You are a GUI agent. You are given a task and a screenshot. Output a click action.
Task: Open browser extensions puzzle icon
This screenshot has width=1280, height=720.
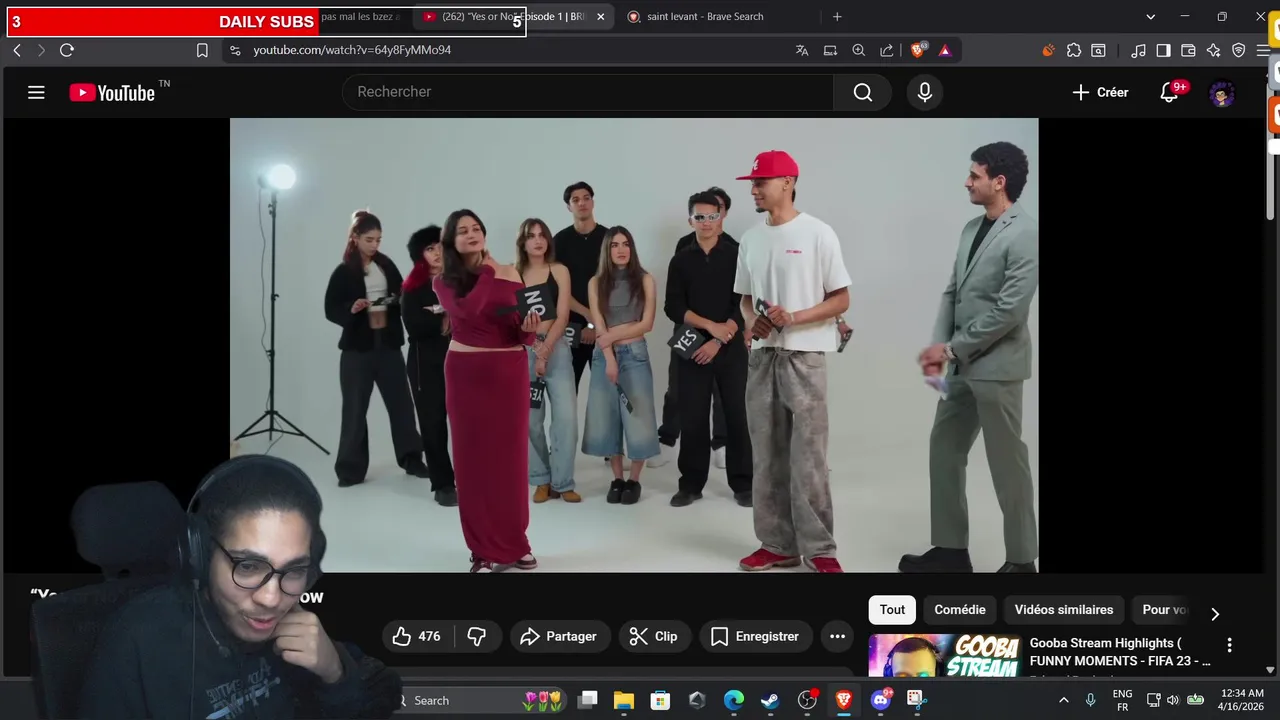tap(1074, 50)
